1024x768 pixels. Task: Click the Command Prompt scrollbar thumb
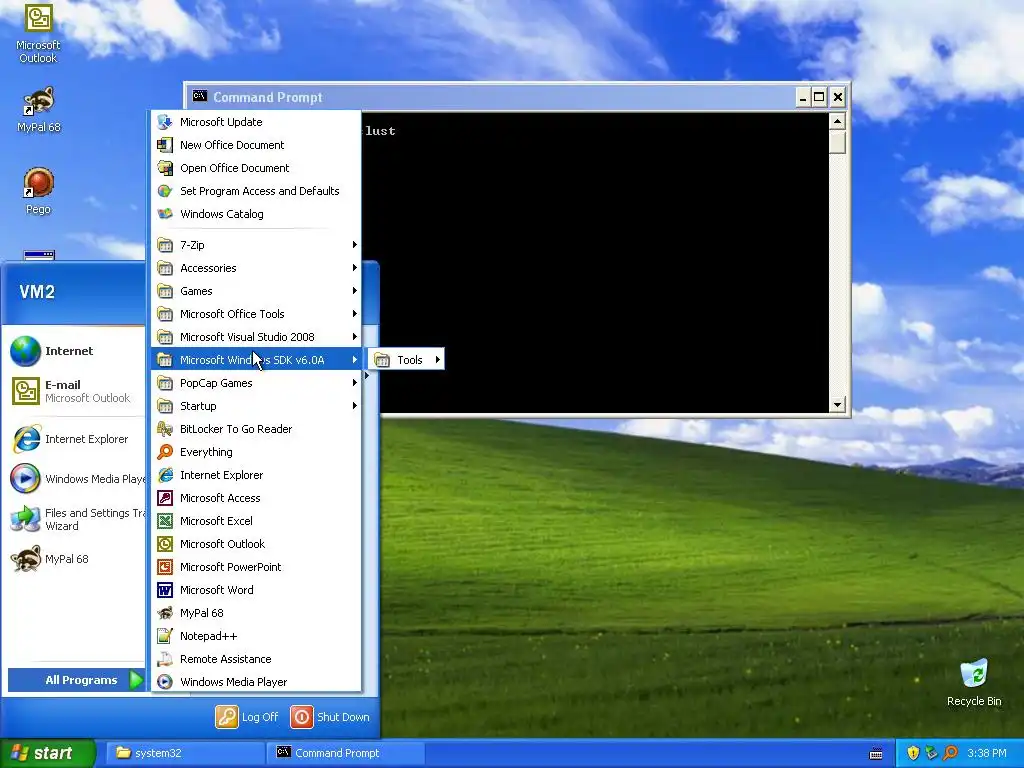pos(837,142)
